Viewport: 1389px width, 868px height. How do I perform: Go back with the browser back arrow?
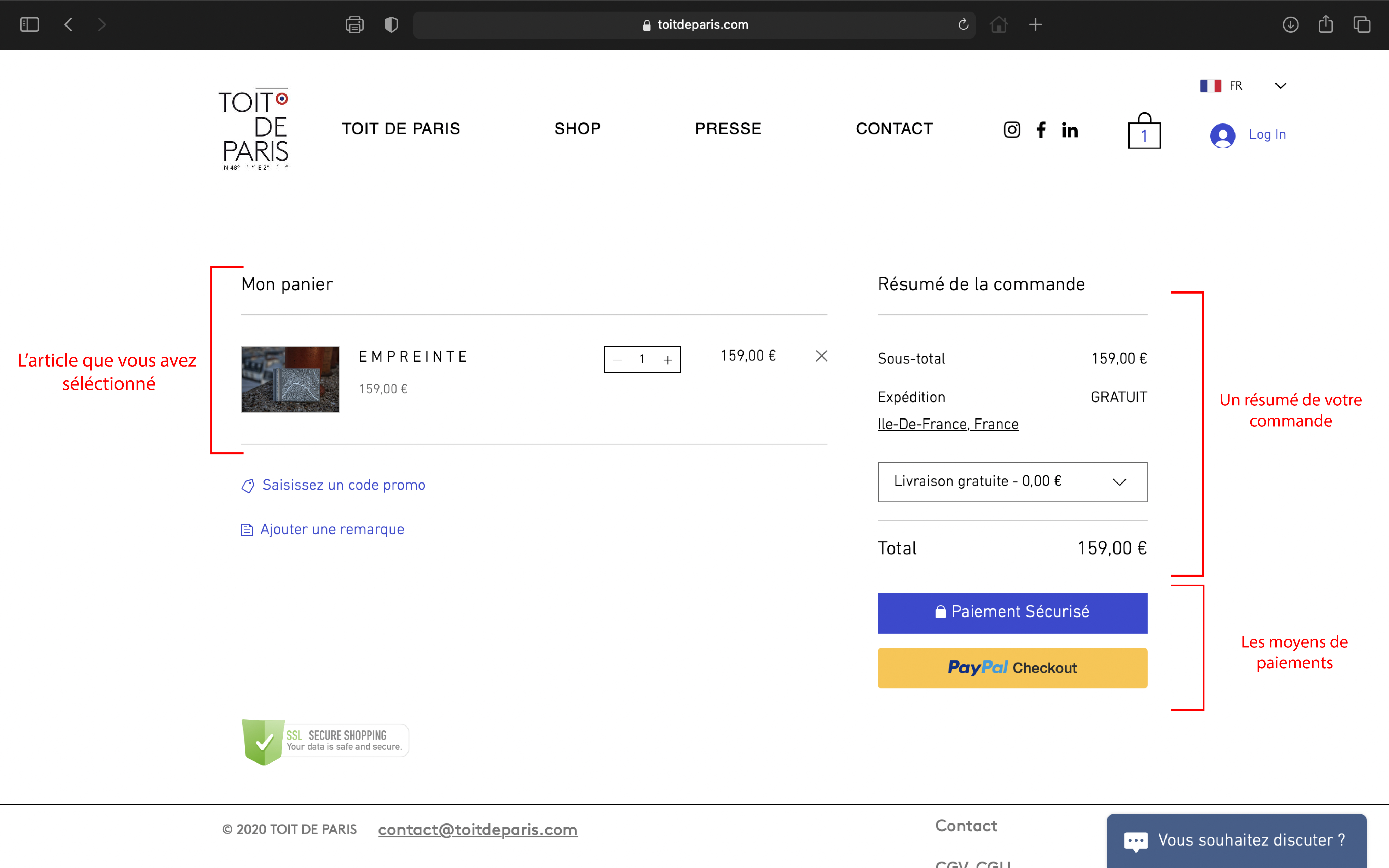coord(68,25)
